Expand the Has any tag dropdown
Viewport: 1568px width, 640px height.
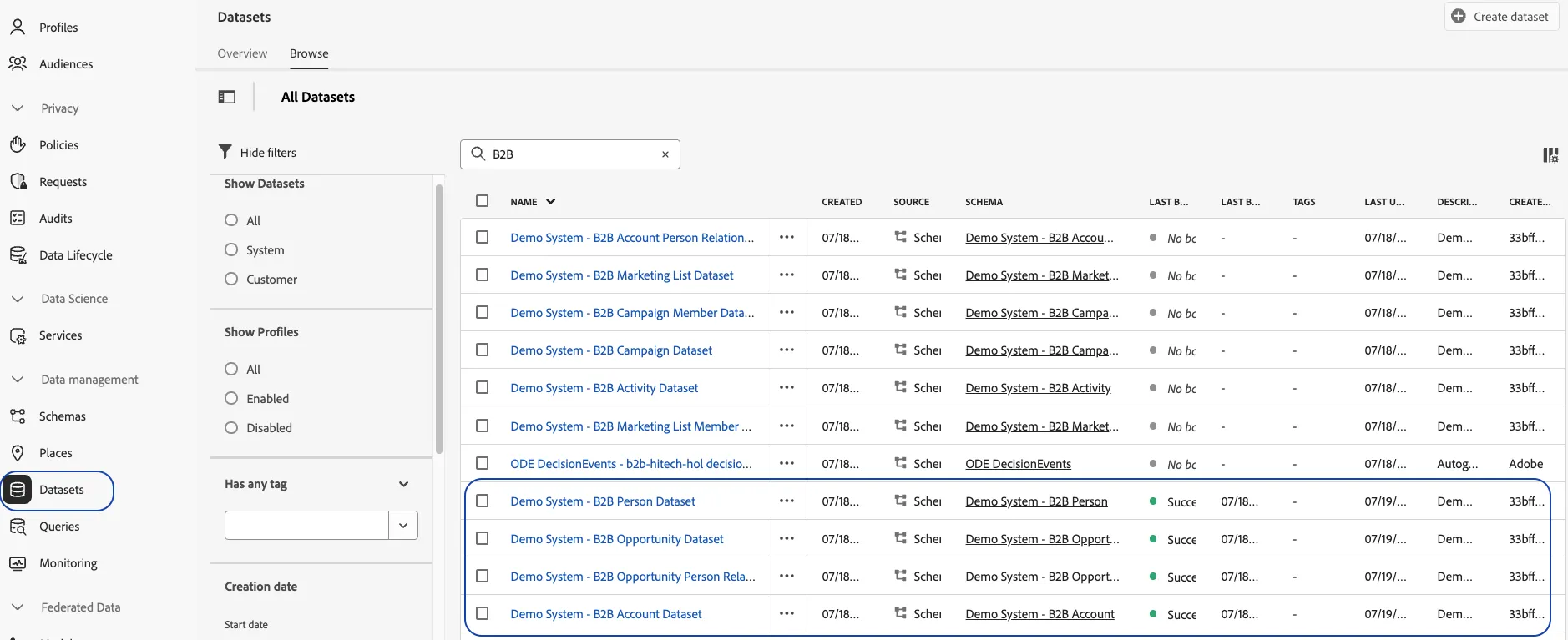403,484
